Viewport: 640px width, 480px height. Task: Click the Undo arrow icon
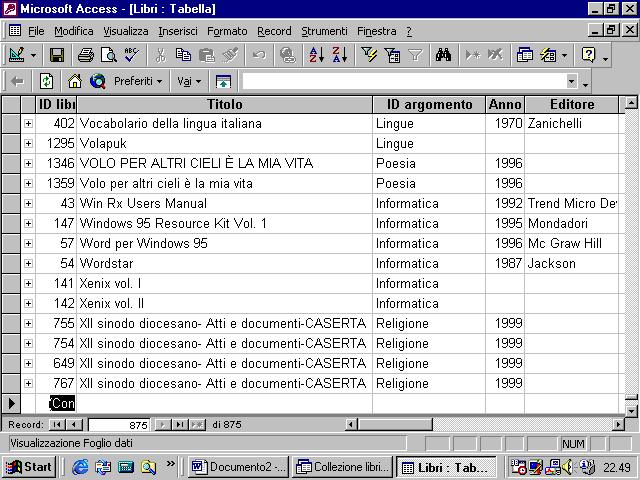pyautogui.click(x=259, y=55)
